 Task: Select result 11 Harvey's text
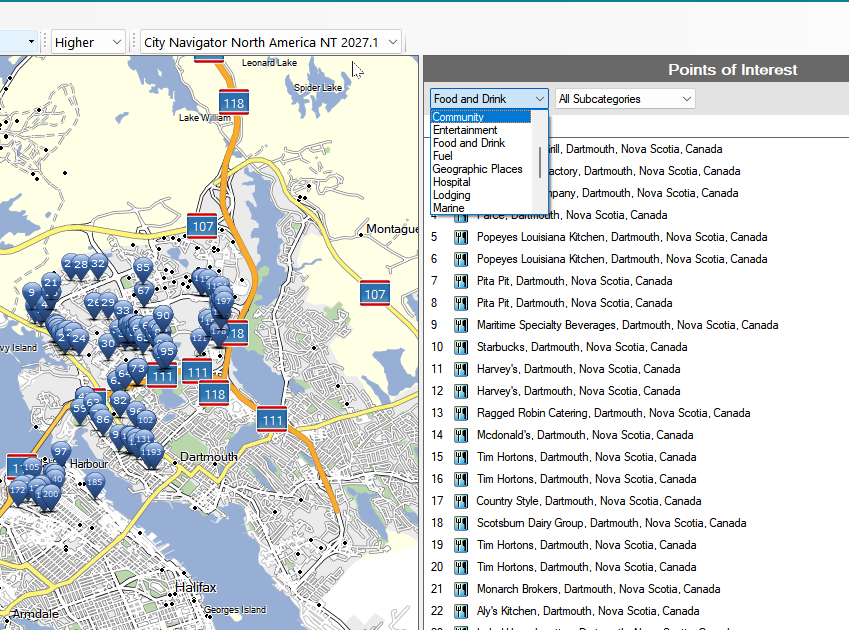coord(578,369)
